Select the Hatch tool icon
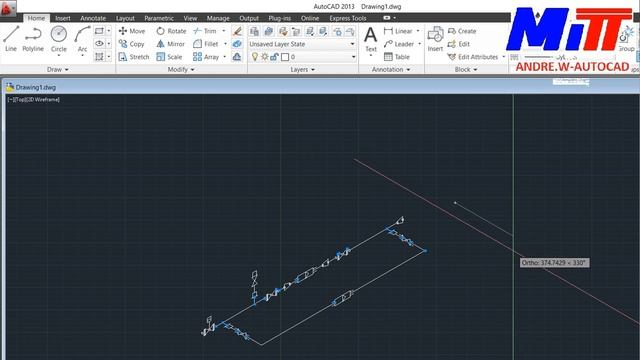This screenshot has width=640, height=360. tap(99, 57)
